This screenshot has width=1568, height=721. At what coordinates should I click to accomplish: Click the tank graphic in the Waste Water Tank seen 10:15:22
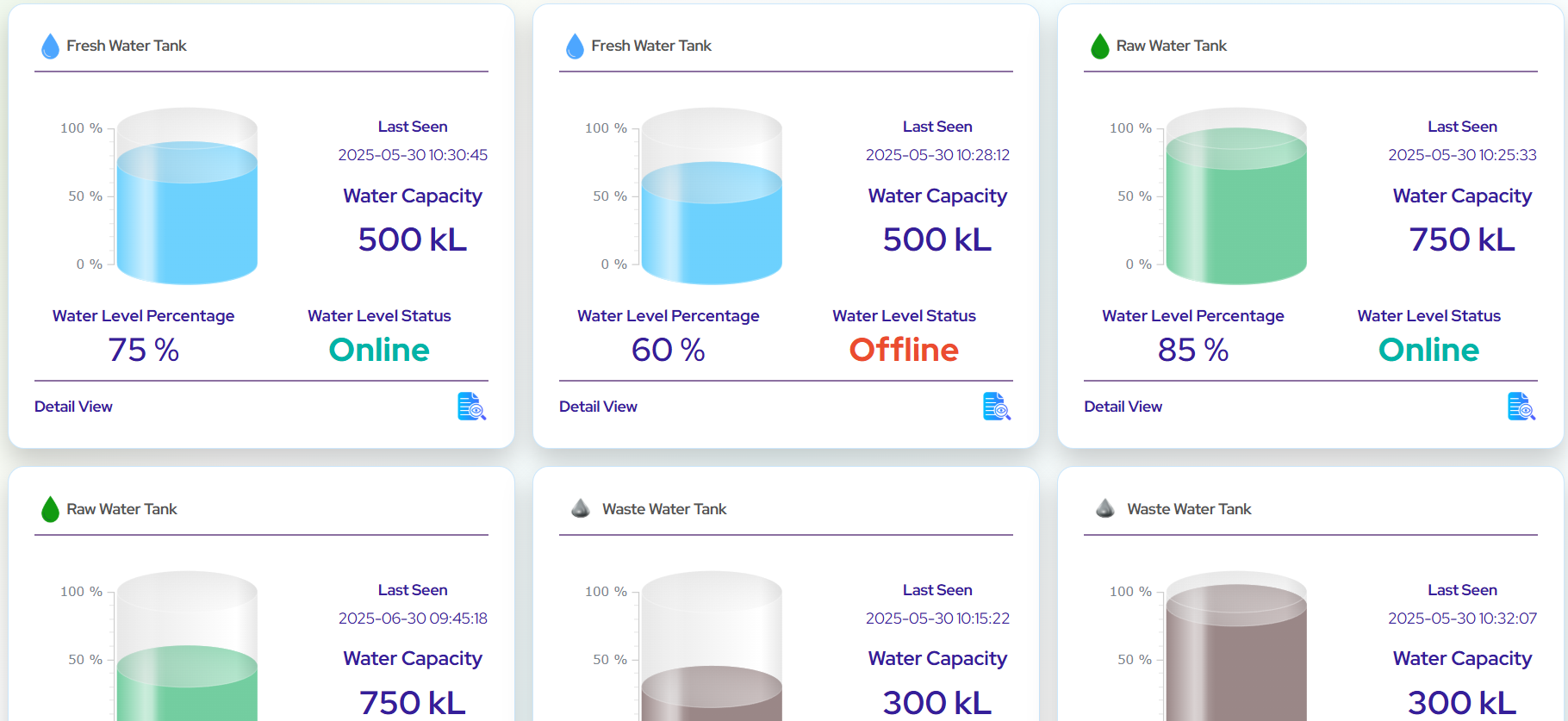tap(712, 646)
